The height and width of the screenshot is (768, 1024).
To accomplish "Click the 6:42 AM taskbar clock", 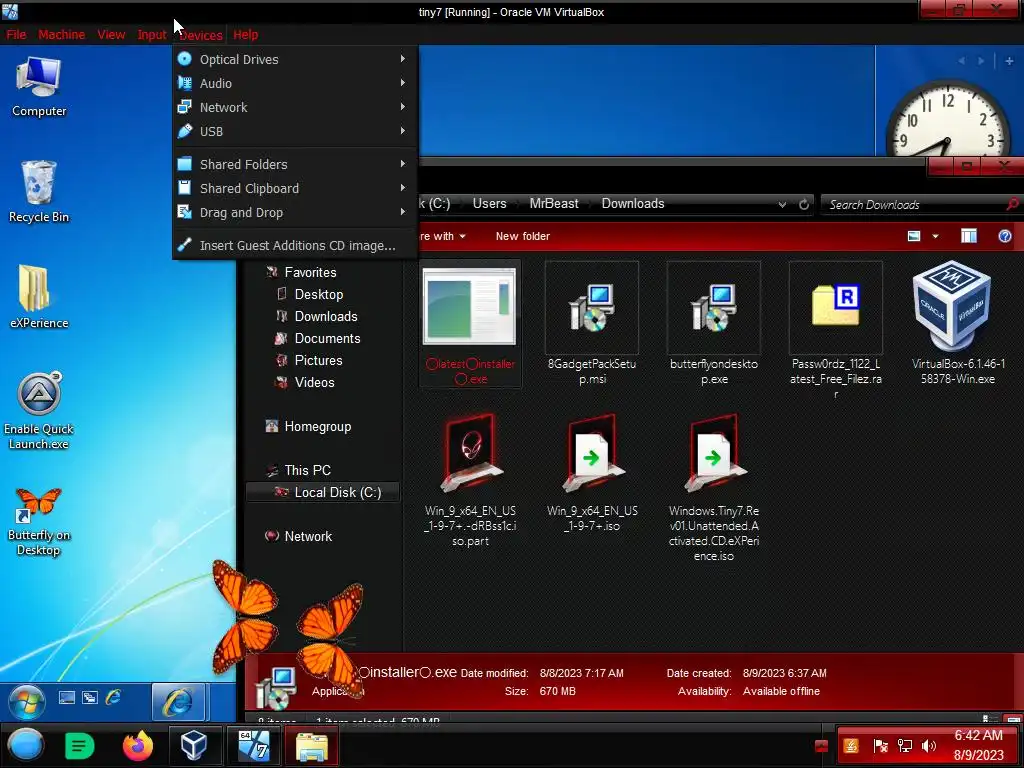I will coord(978,745).
